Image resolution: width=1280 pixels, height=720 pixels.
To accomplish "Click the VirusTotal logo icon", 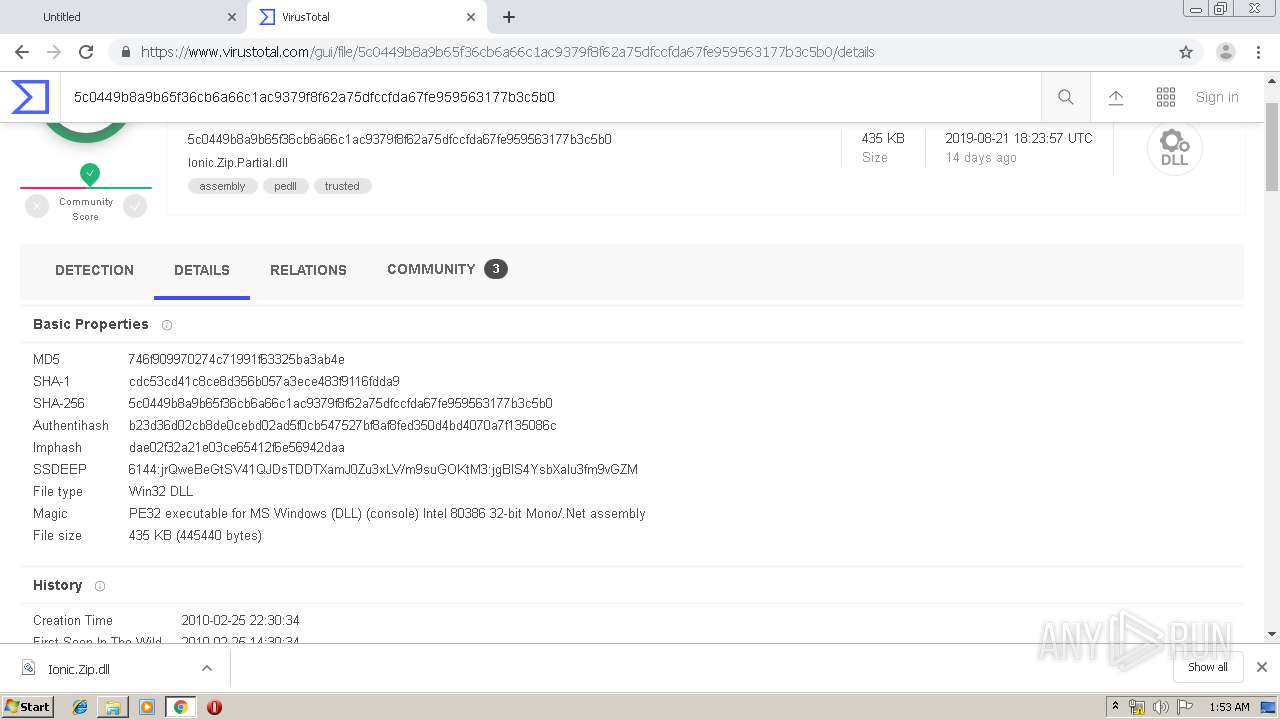I will pyautogui.click(x=30, y=97).
